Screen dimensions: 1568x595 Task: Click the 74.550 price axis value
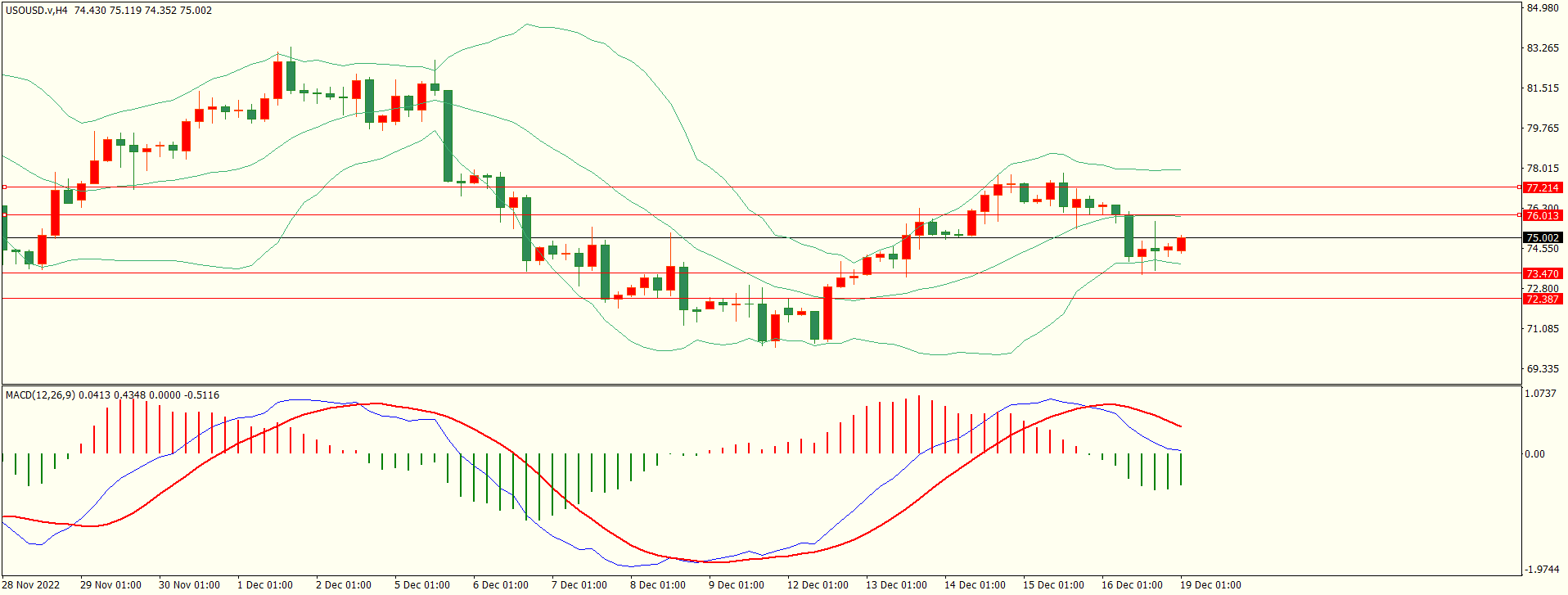[1543, 249]
